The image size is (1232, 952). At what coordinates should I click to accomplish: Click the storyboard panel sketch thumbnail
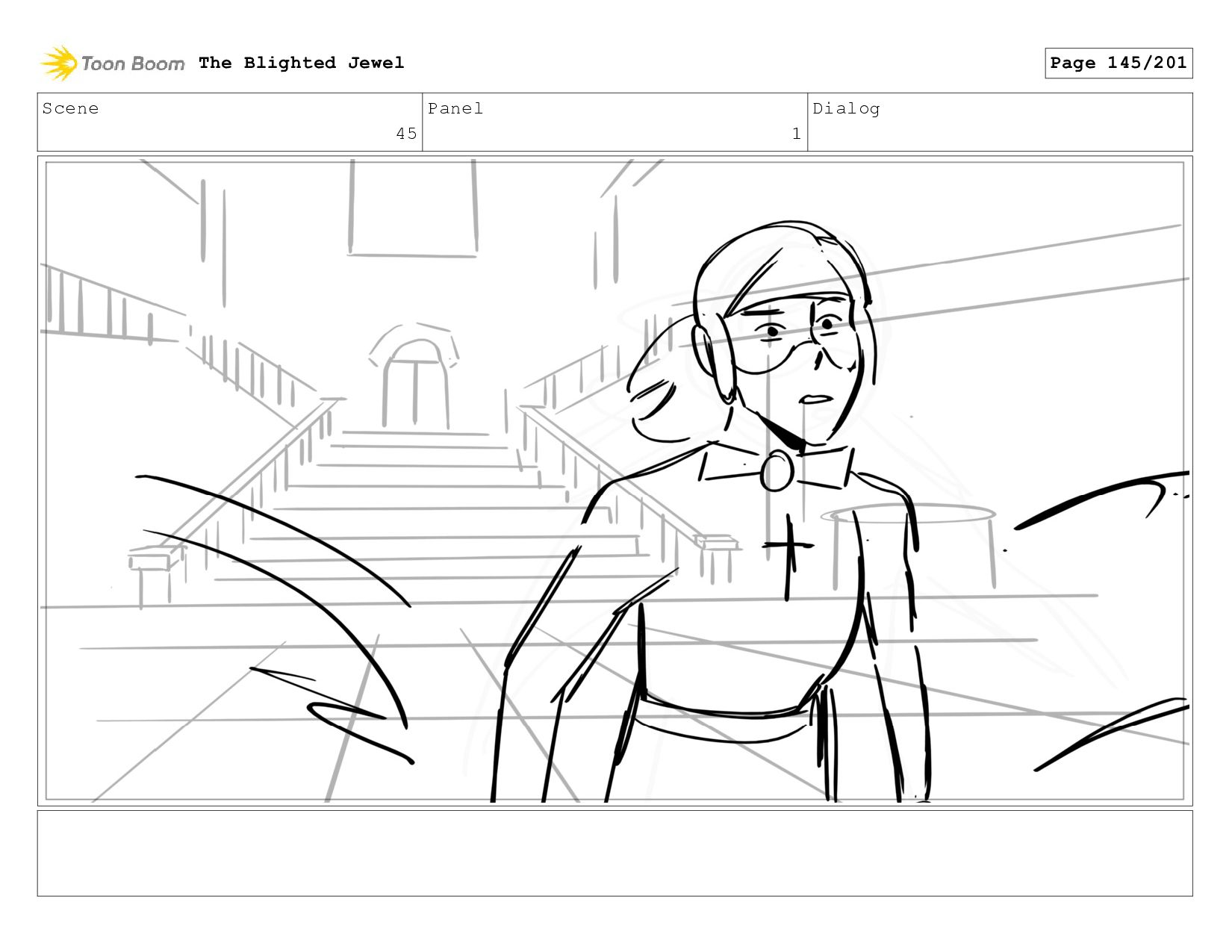click(615, 481)
